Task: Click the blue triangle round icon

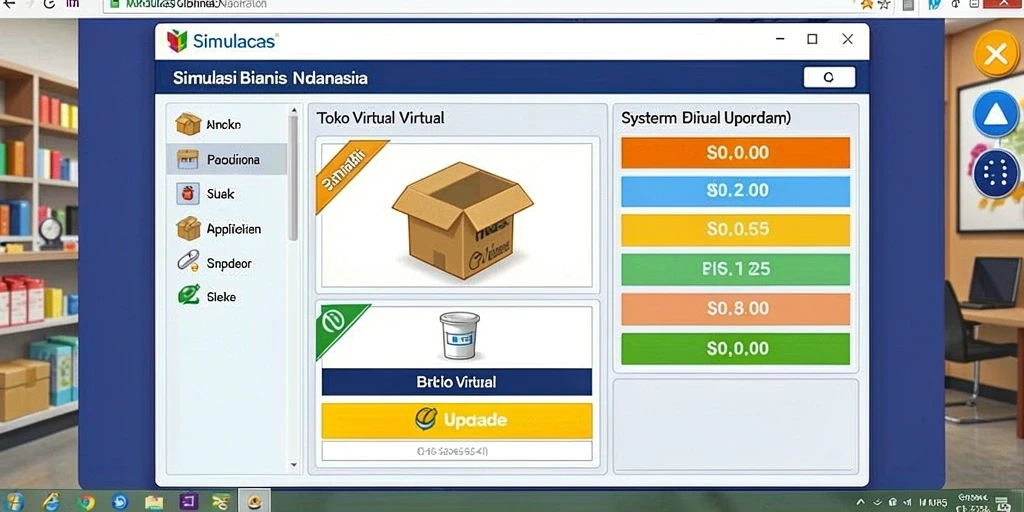Action: tap(996, 114)
